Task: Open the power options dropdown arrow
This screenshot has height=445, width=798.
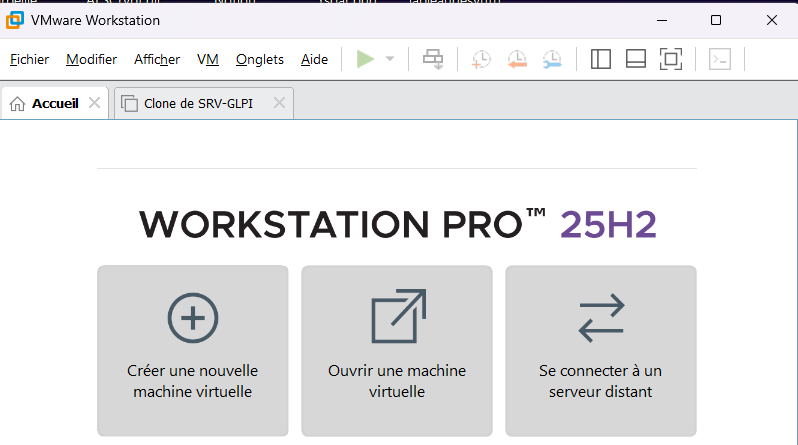Action: tap(390, 59)
